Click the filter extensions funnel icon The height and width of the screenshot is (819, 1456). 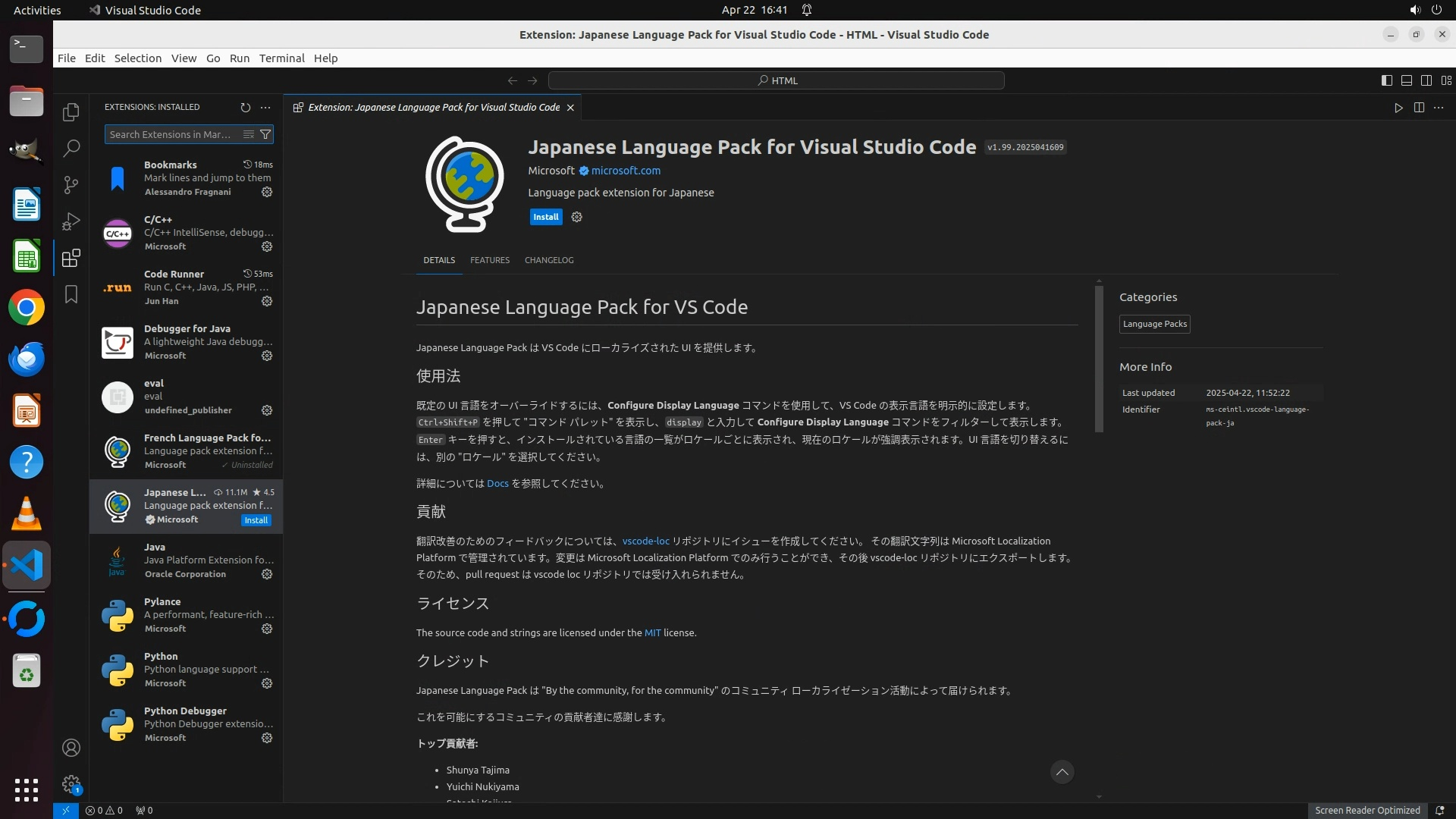265,135
